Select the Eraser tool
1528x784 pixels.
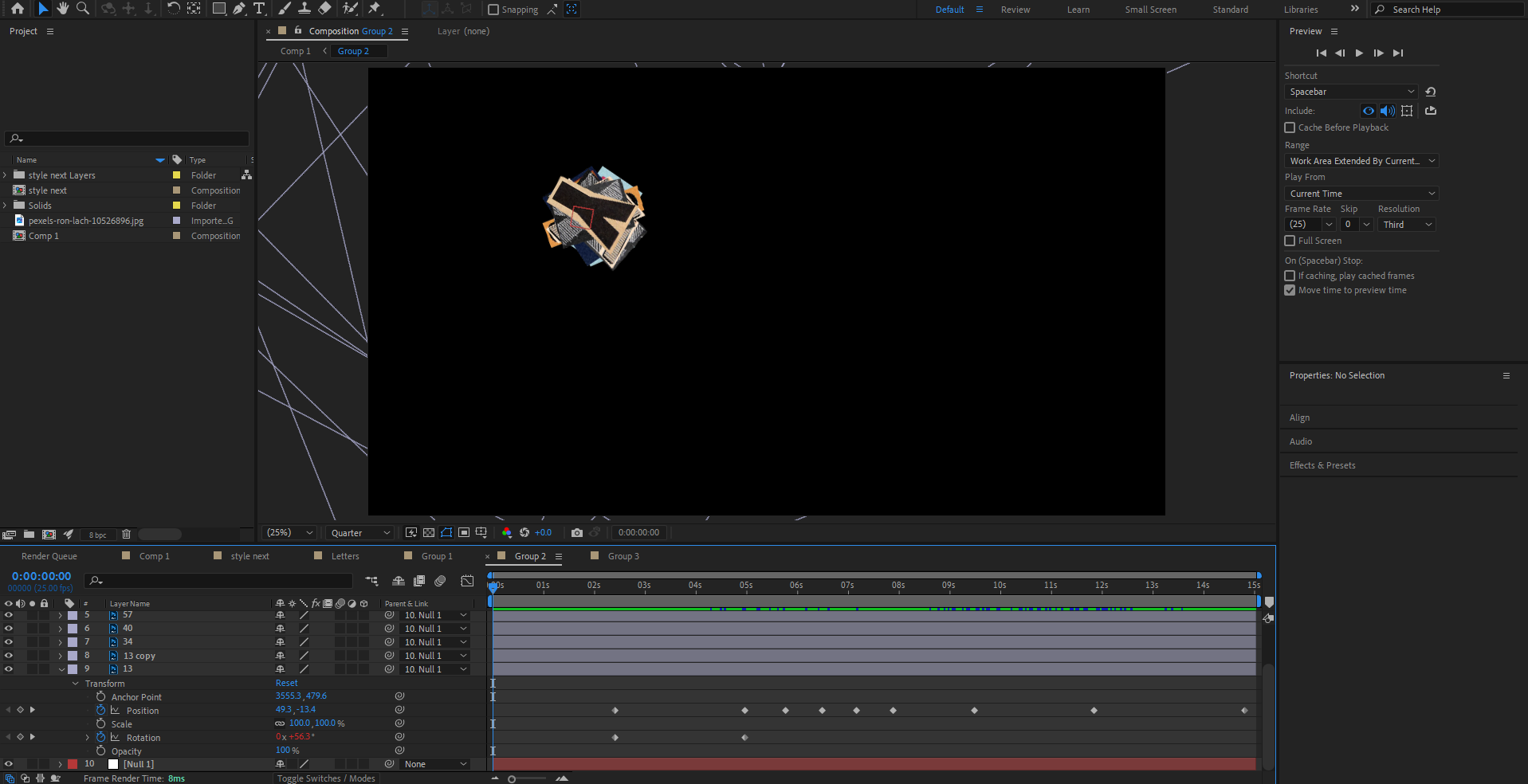(324, 9)
